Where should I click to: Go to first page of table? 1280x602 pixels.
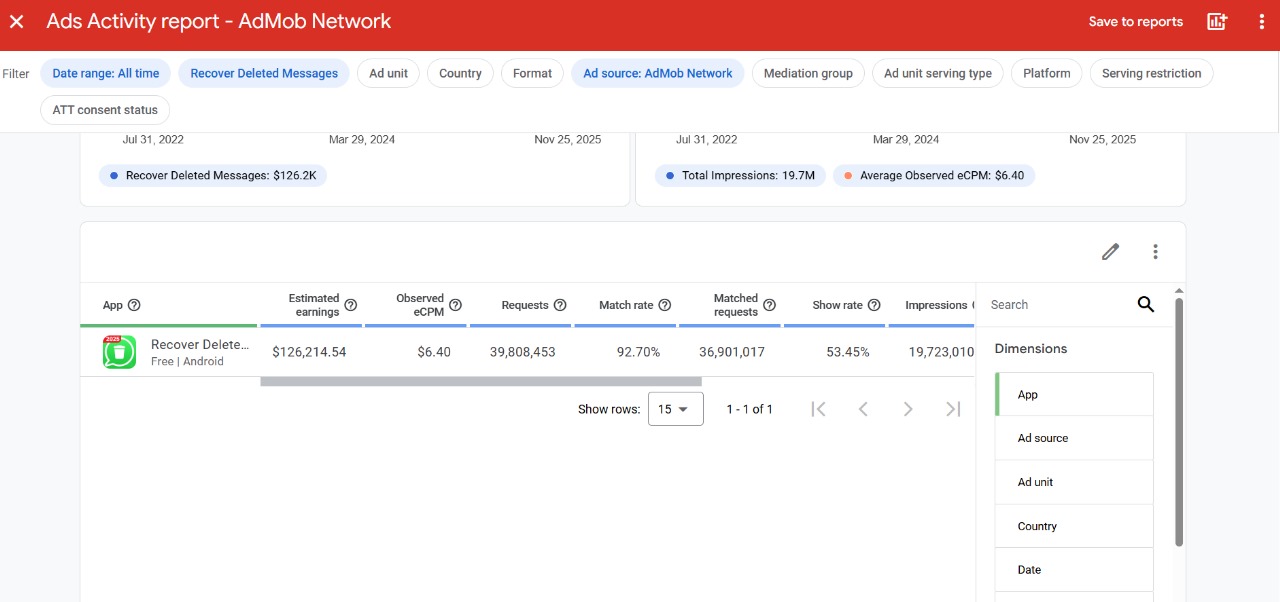818,409
